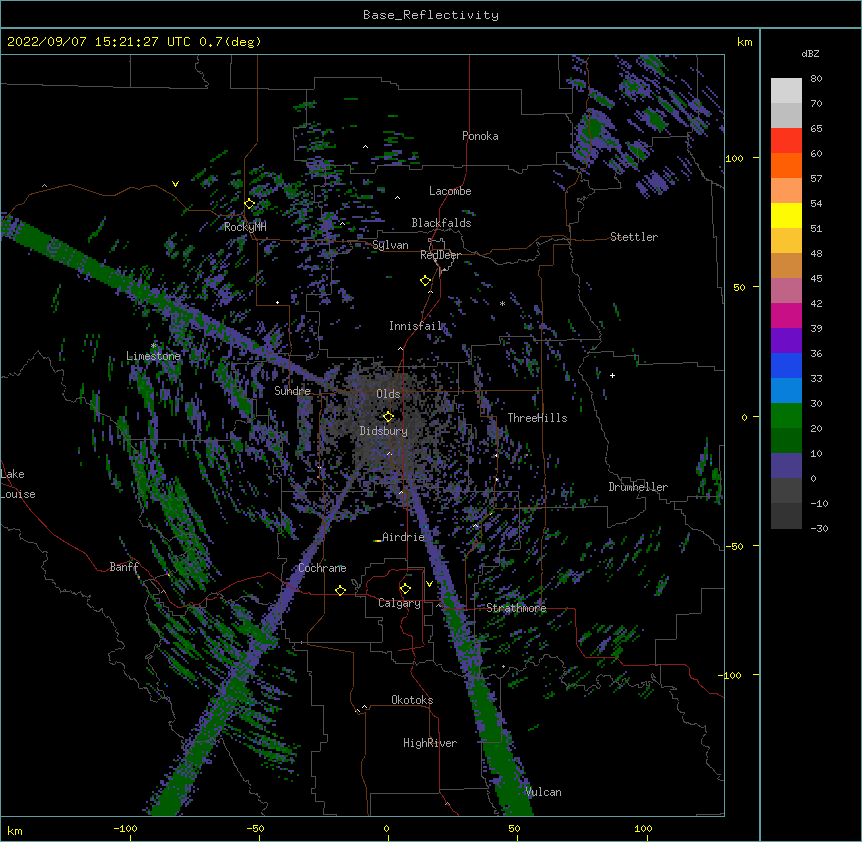Click the Sundre city label
The width and height of the screenshot is (862, 842).
coord(292,391)
